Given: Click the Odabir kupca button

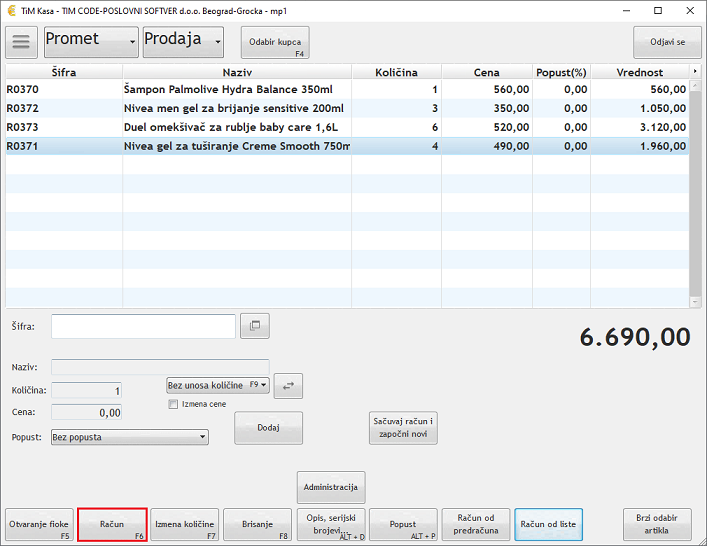Looking at the screenshot, I should [275, 42].
